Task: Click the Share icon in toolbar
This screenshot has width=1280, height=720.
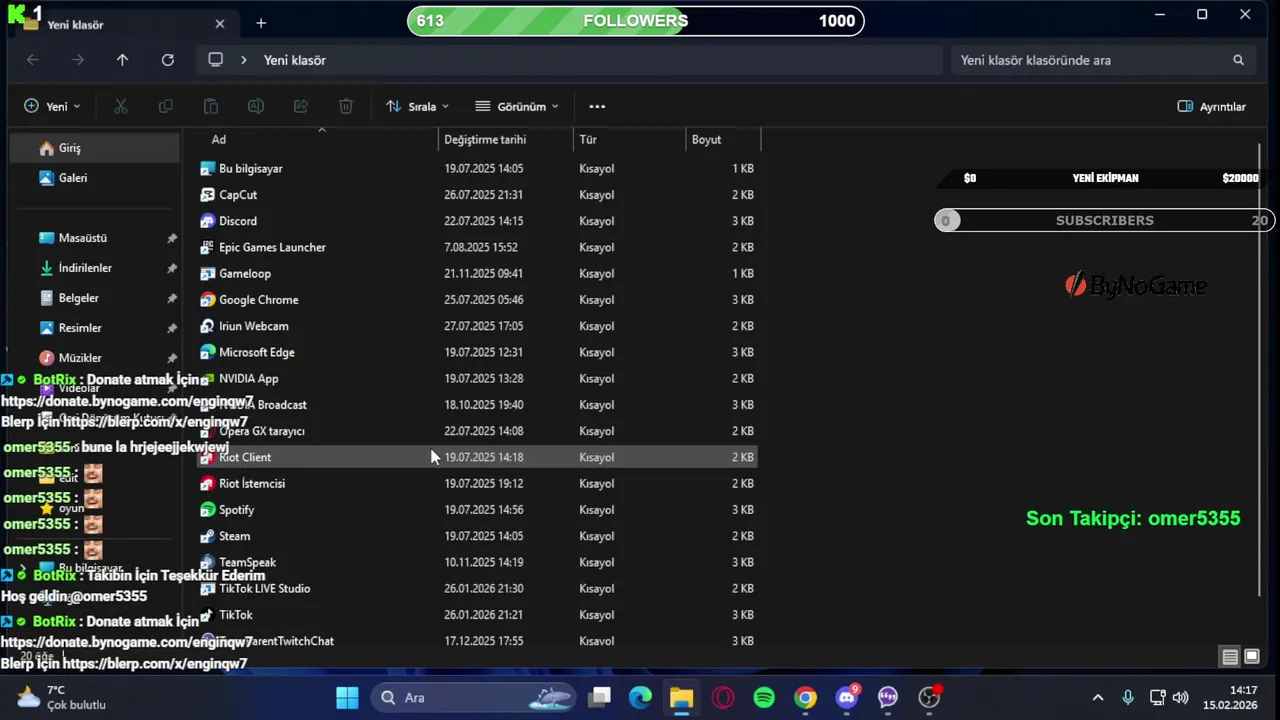Action: [x=300, y=106]
